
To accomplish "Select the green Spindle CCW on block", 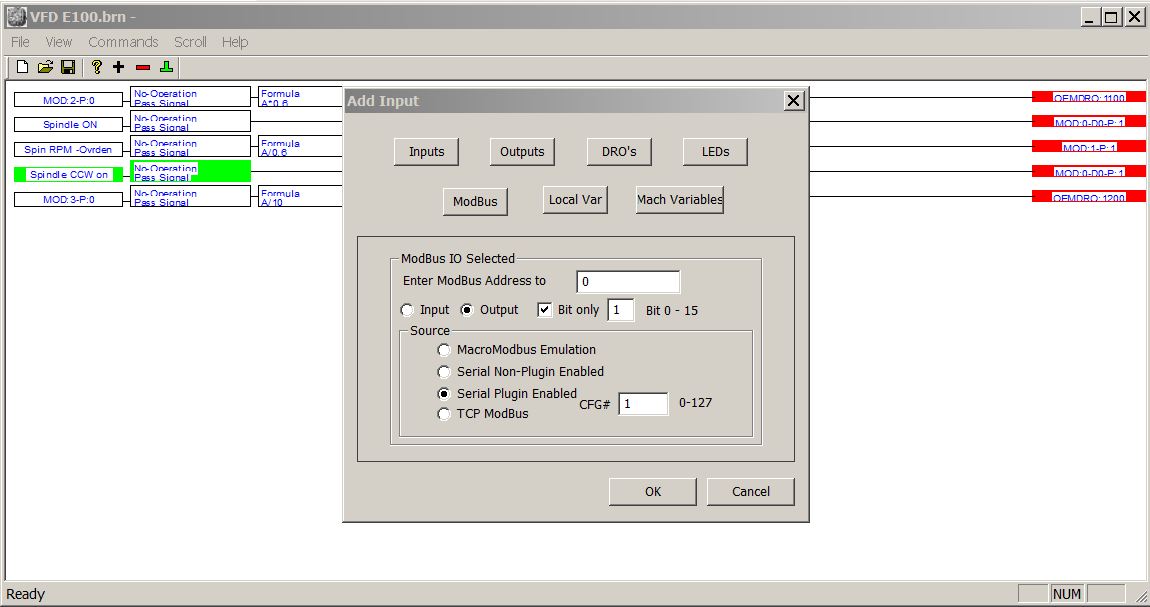I will click(x=68, y=174).
